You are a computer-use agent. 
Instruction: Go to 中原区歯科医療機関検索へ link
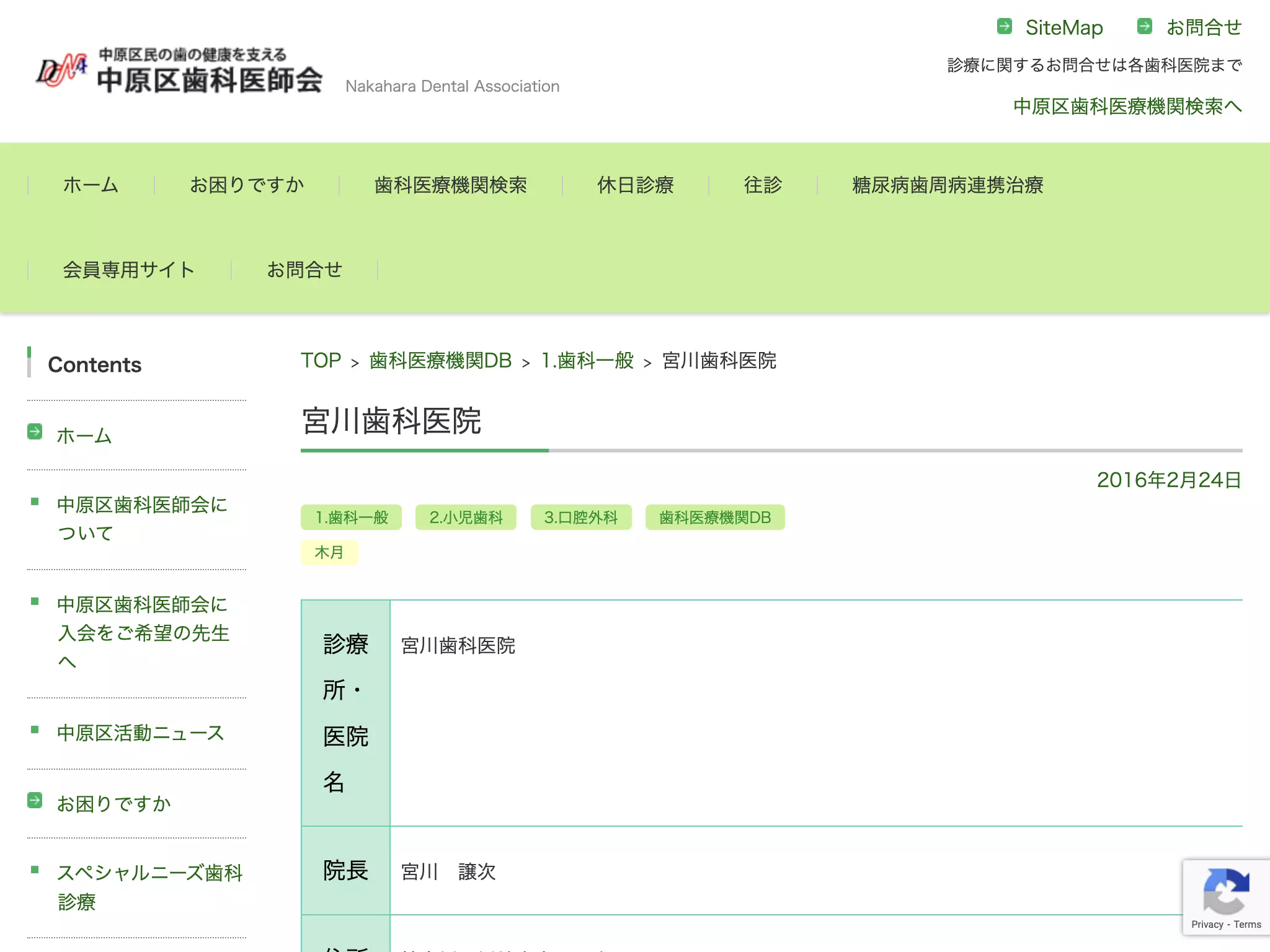[1127, 106]
